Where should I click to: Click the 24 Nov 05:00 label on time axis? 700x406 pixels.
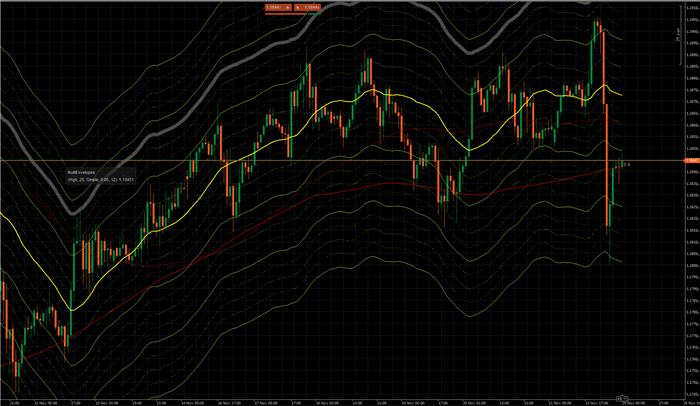point(634,403)
